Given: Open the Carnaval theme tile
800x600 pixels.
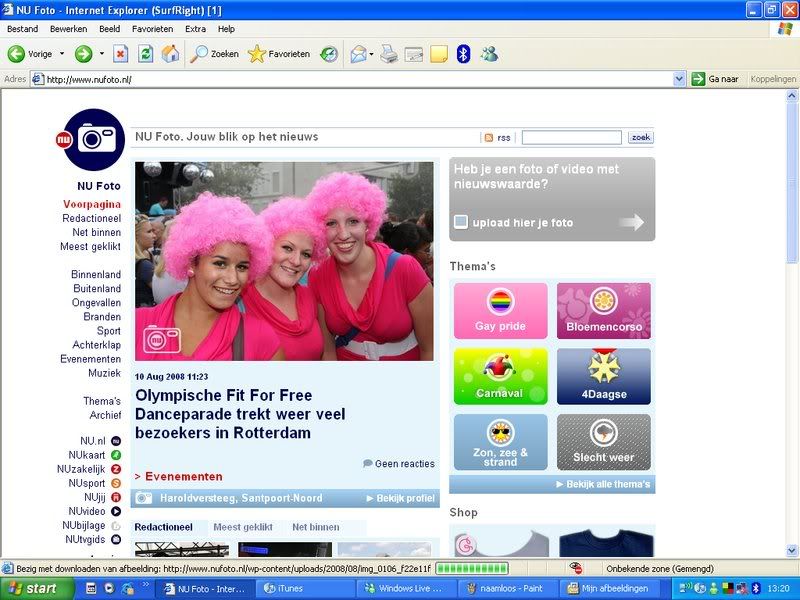Looking at the screenshot, I should 500,376.
